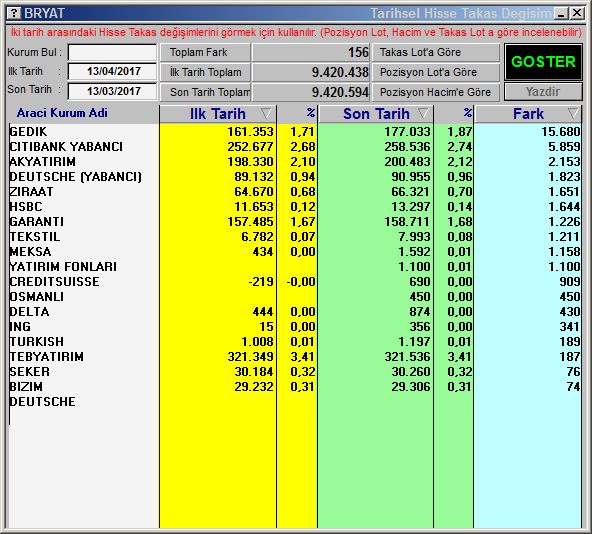Minimize the BRYAT window
The height and width of the screenshot is (534, 592).
click(x=562, y=14)
